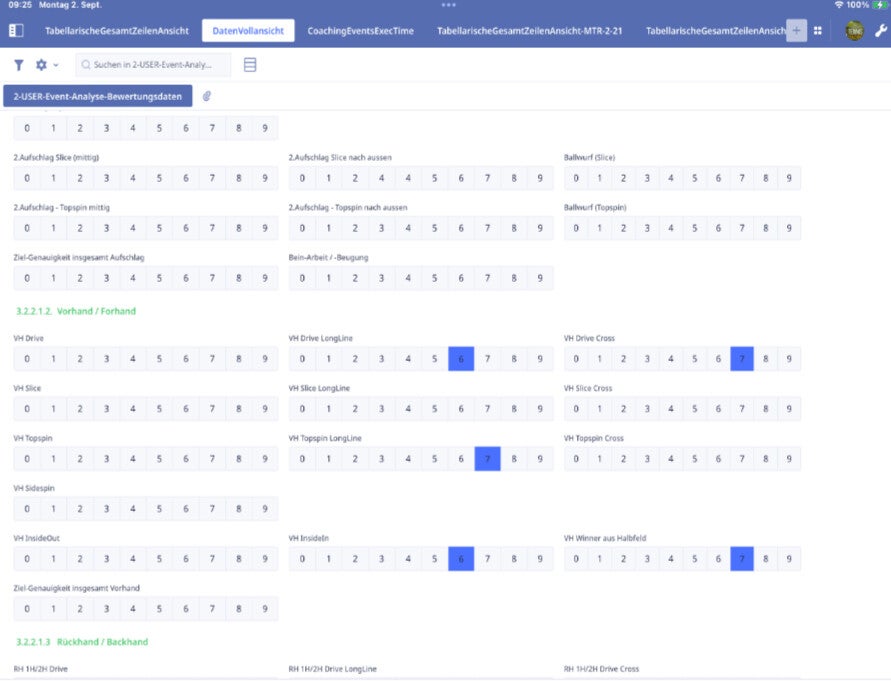Click the paperclip attachment icon
The height and width of the screenshot is (681, 891).
click(207, 96)
